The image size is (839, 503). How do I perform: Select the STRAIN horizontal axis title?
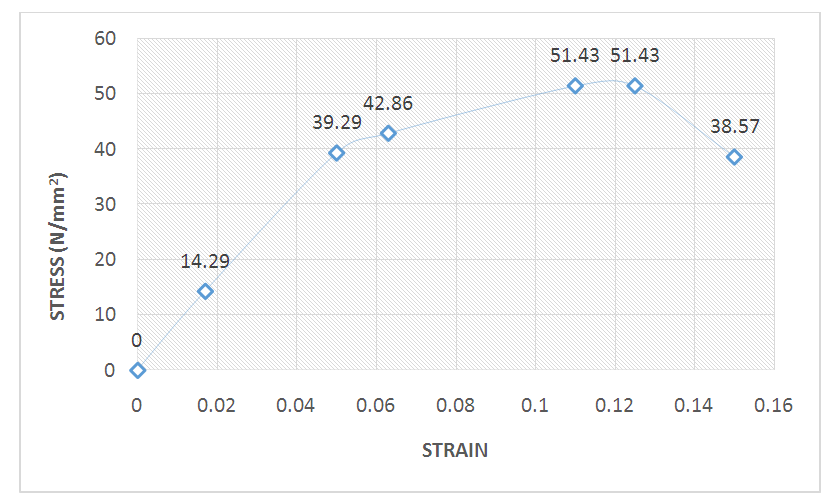[x=455, y=450]
